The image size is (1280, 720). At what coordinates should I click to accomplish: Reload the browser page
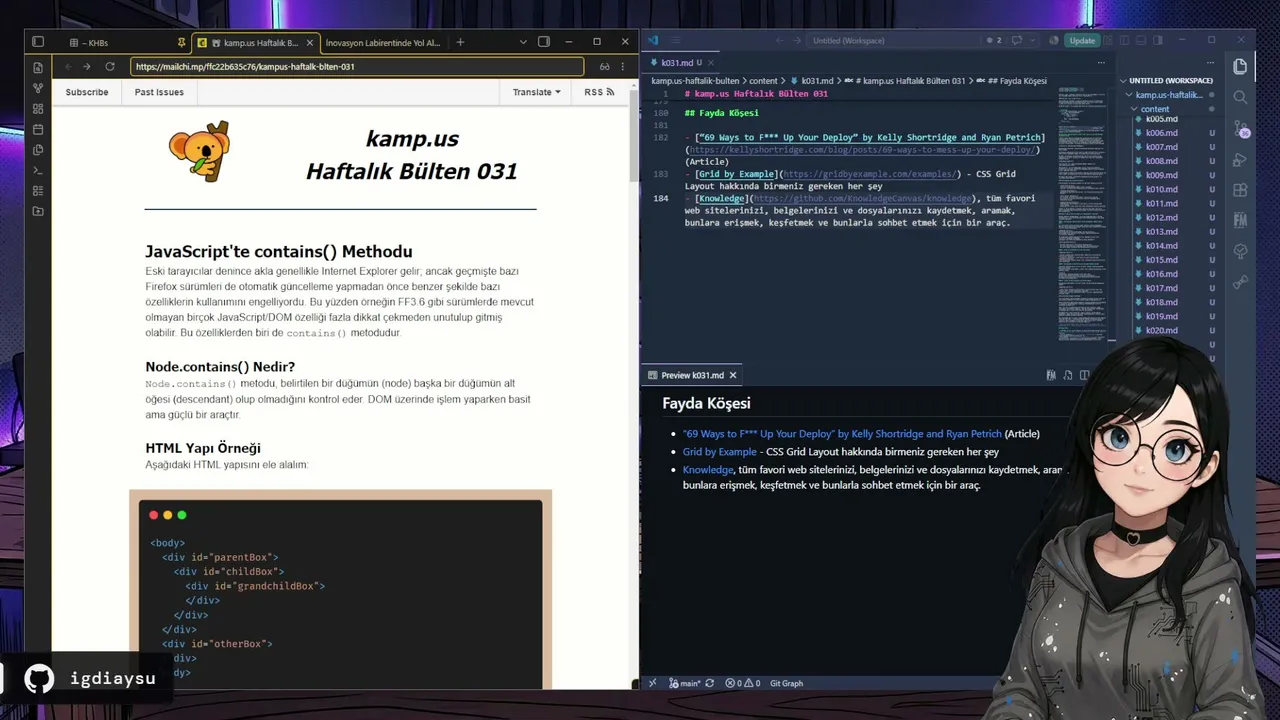point(110,67)
